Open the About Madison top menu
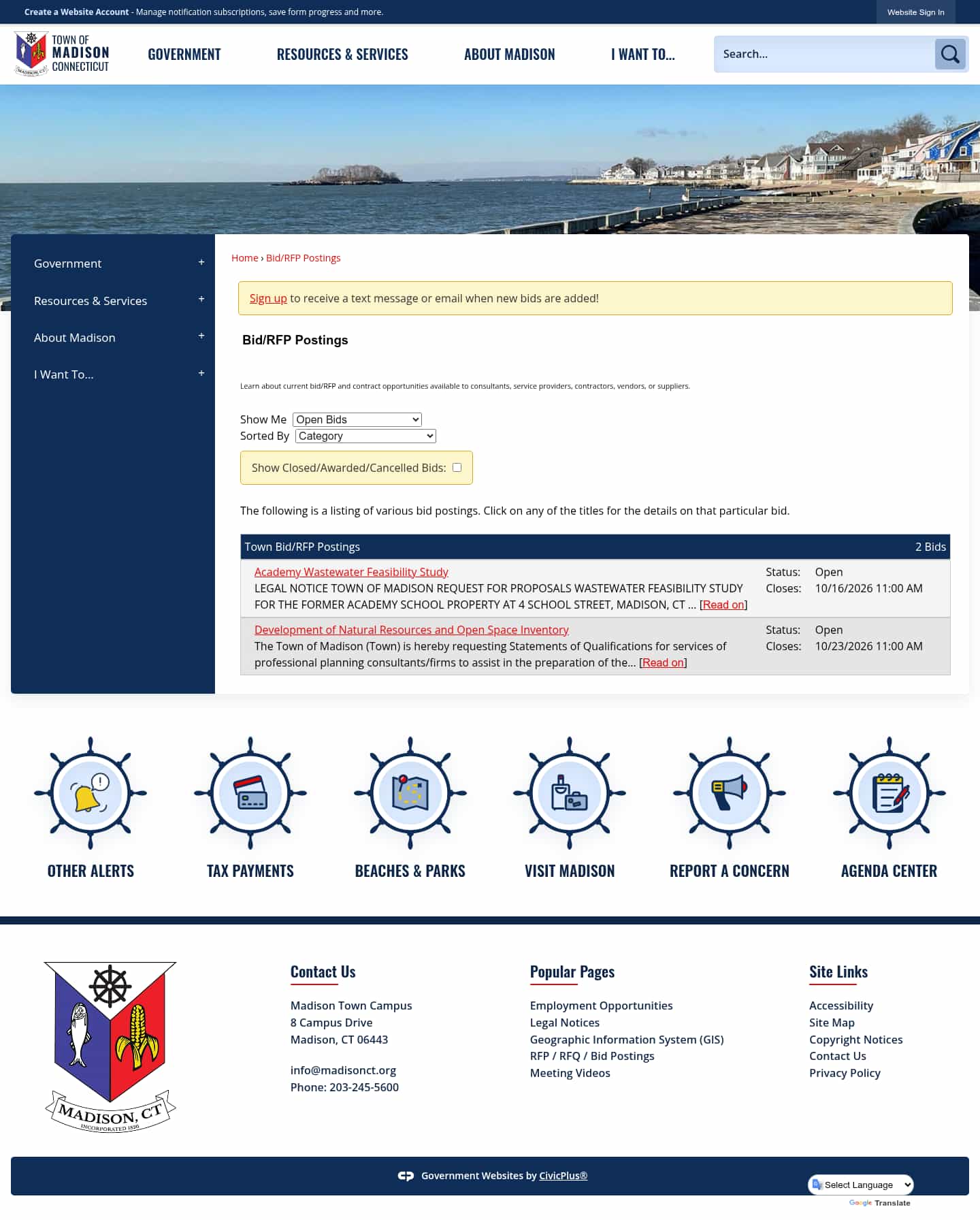The height and width of the screenshot is (1220, 980). (510, 54)
